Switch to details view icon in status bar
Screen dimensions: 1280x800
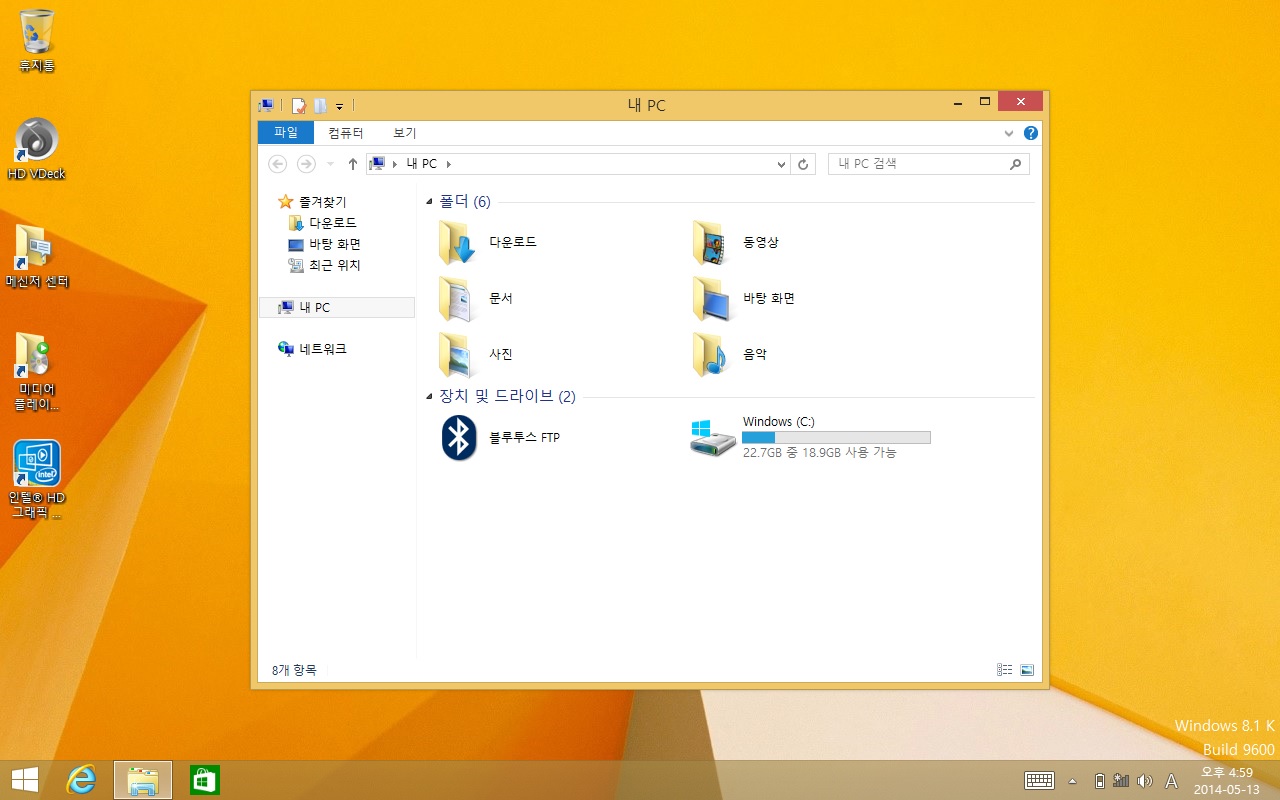pos(1005,670)
